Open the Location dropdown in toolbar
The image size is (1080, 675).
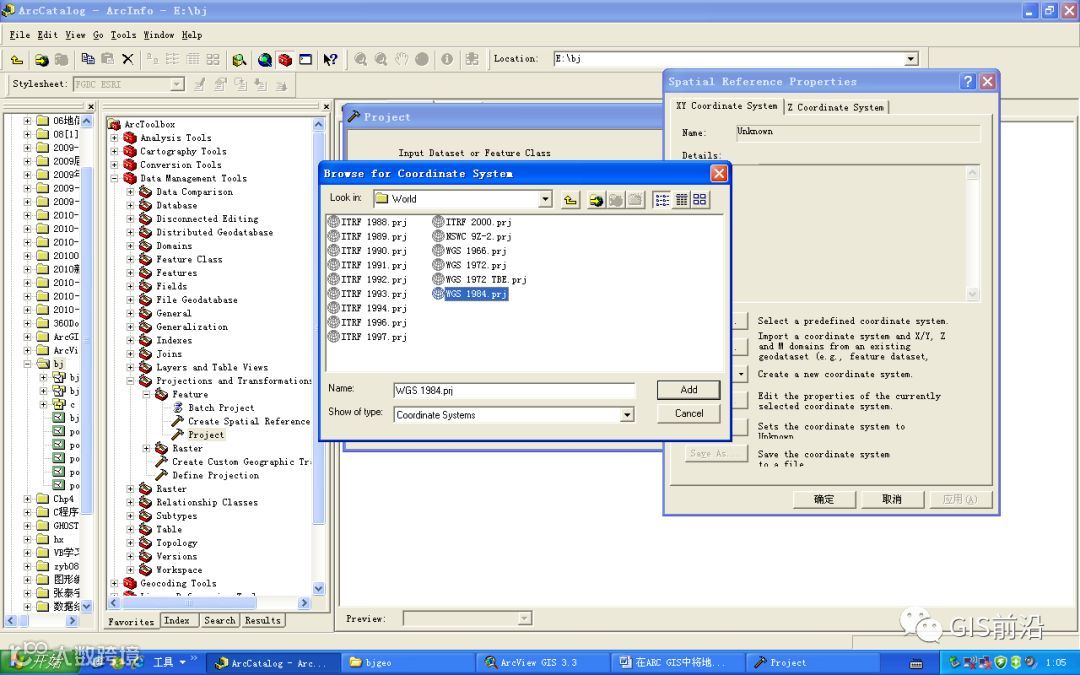click(911, 59)
